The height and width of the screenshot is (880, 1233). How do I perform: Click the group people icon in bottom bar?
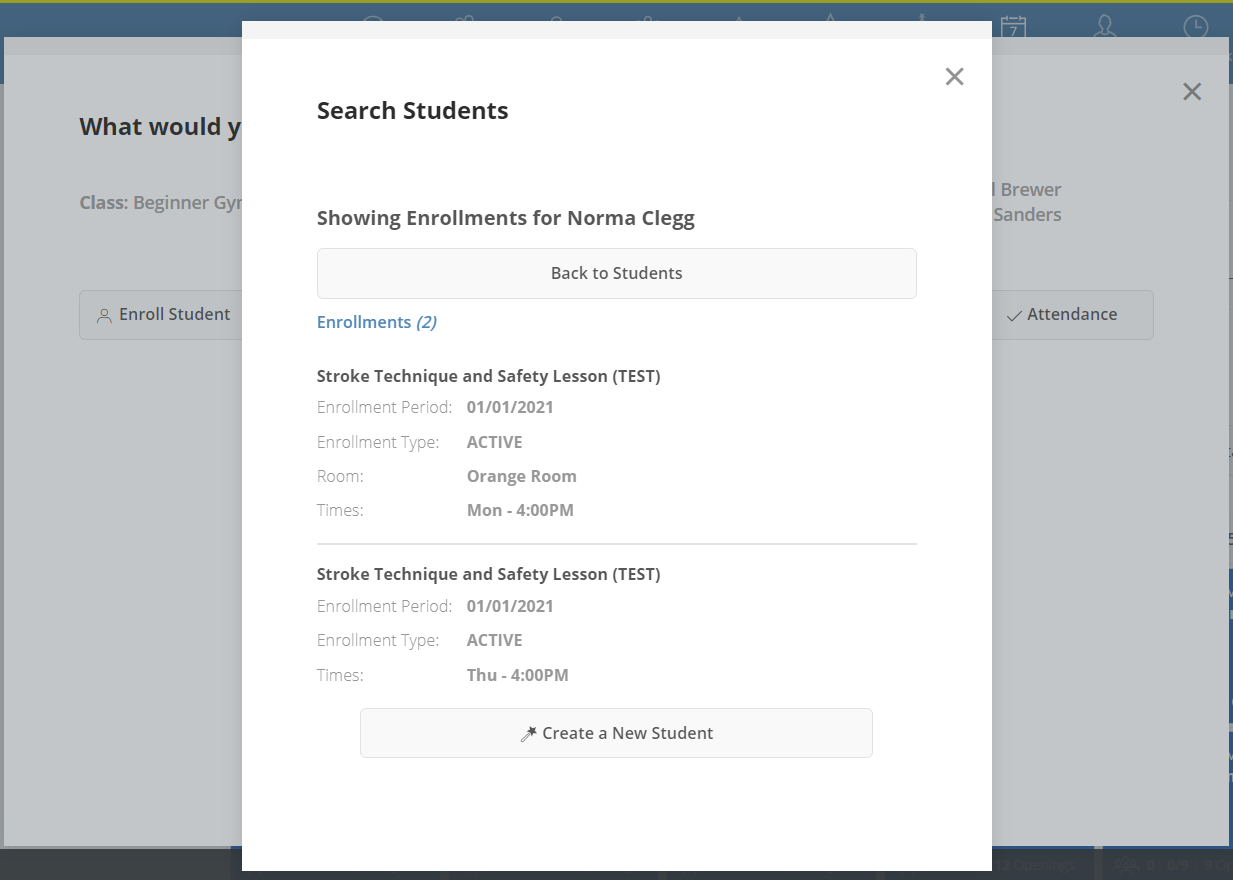tap(1127, 865)
